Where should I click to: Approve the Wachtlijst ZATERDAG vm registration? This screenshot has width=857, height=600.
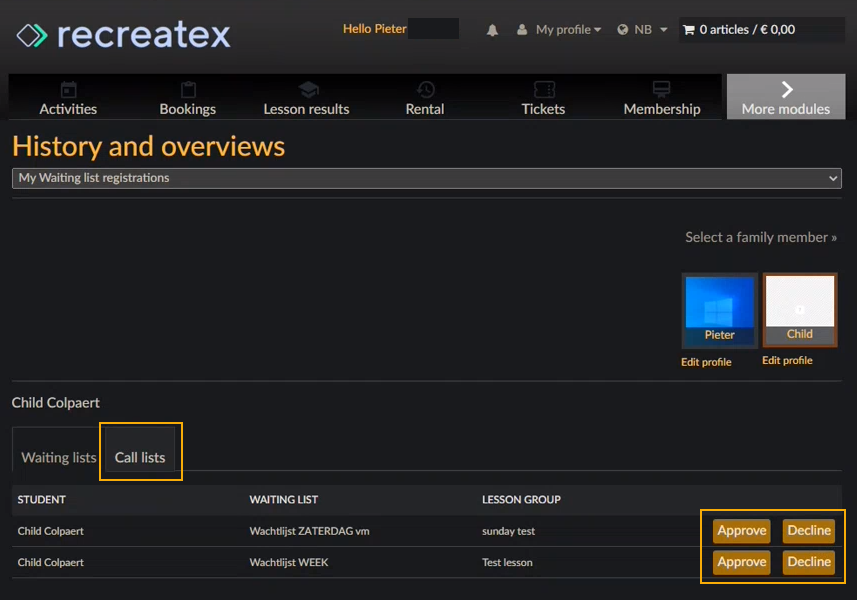(741, 531)
